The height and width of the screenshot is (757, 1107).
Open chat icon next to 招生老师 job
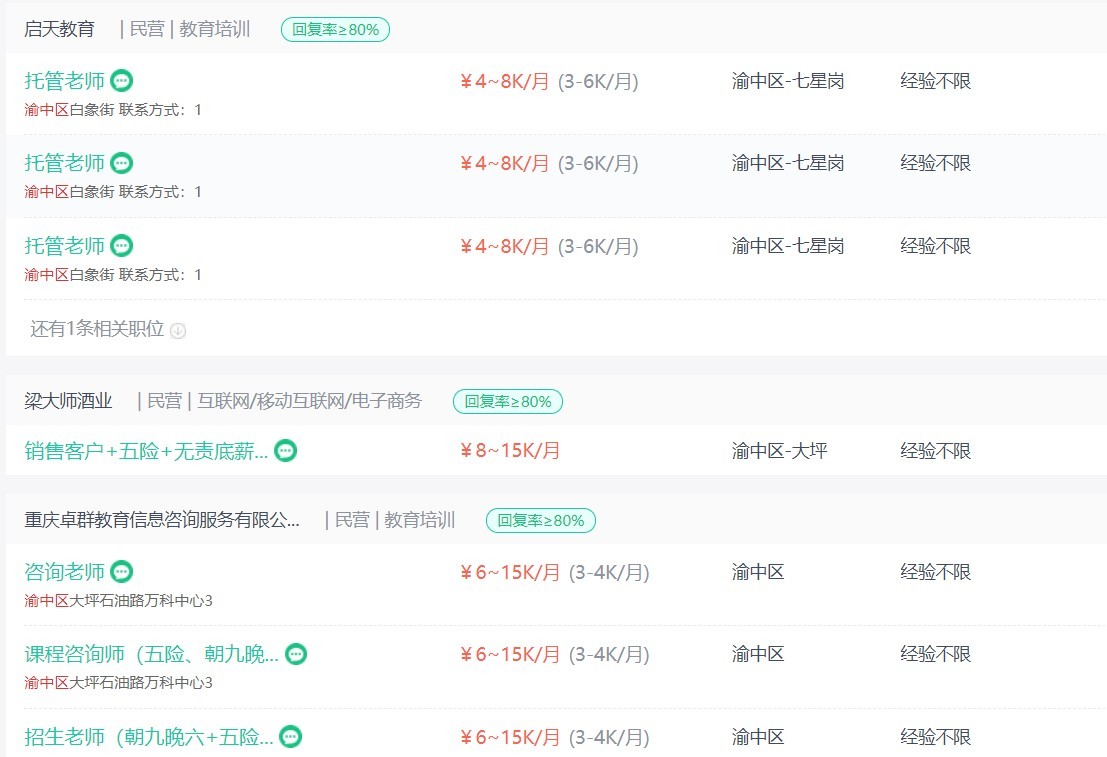pyautogui.click(x=290, y=737)
